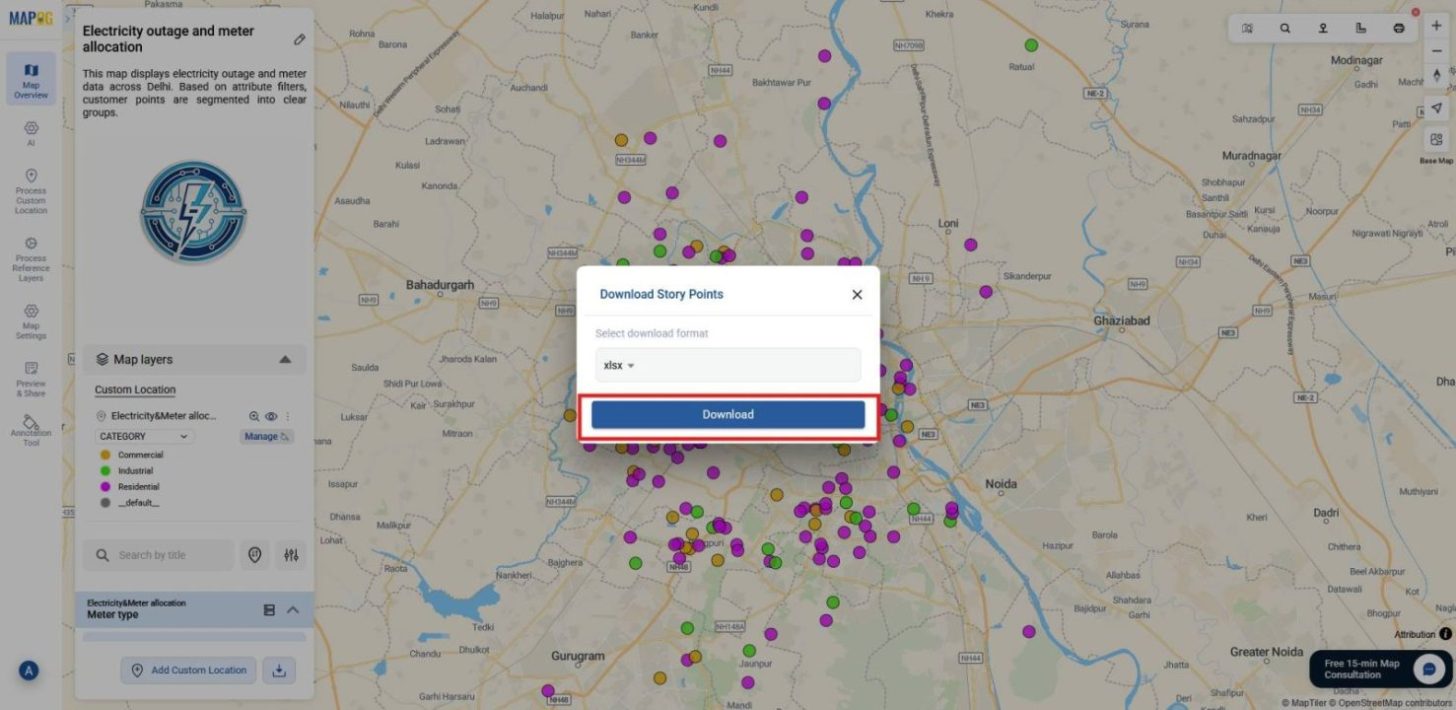This screenshot has width=1456, height=710.
Task: Collapse the Meter type section
Action: 292,608
